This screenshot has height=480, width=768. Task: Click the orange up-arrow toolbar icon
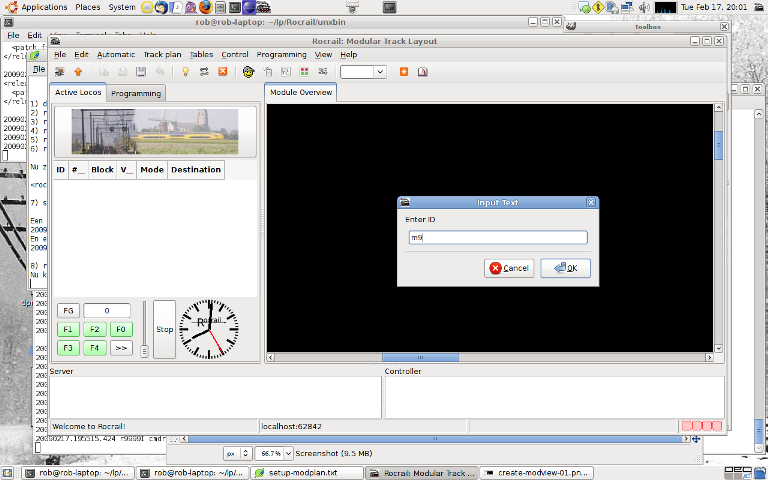point(78,72)
